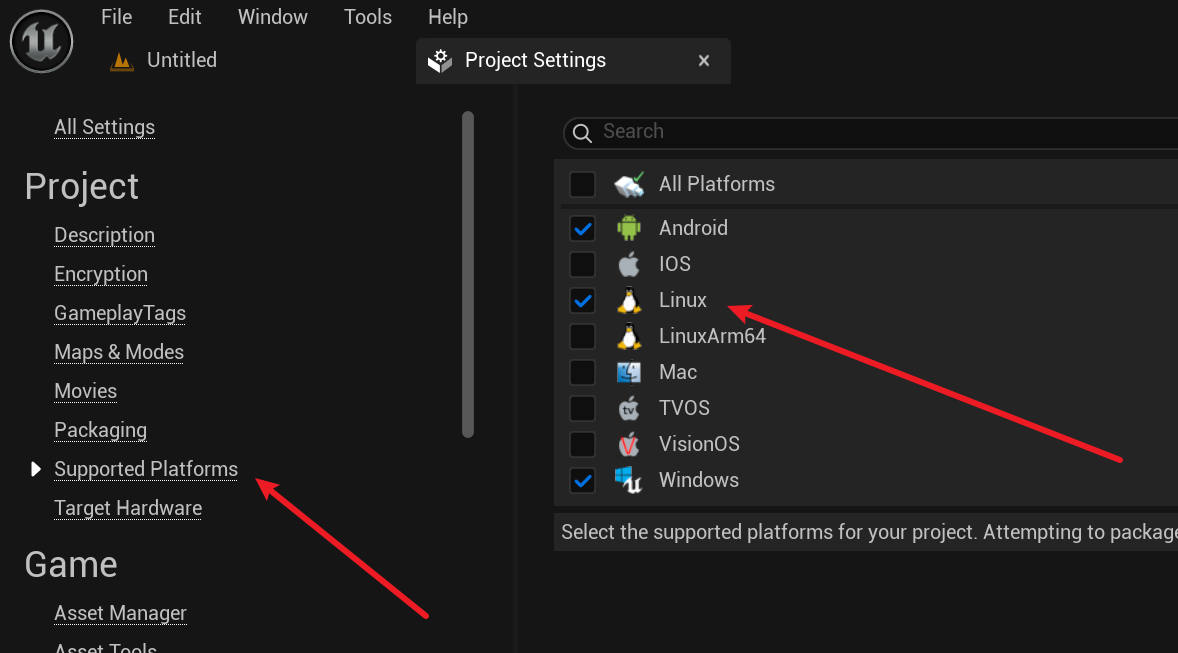Check the VisionOS checkbox
The width and height of the screenshot is (1178, 653).
click(x=582, y=445)
